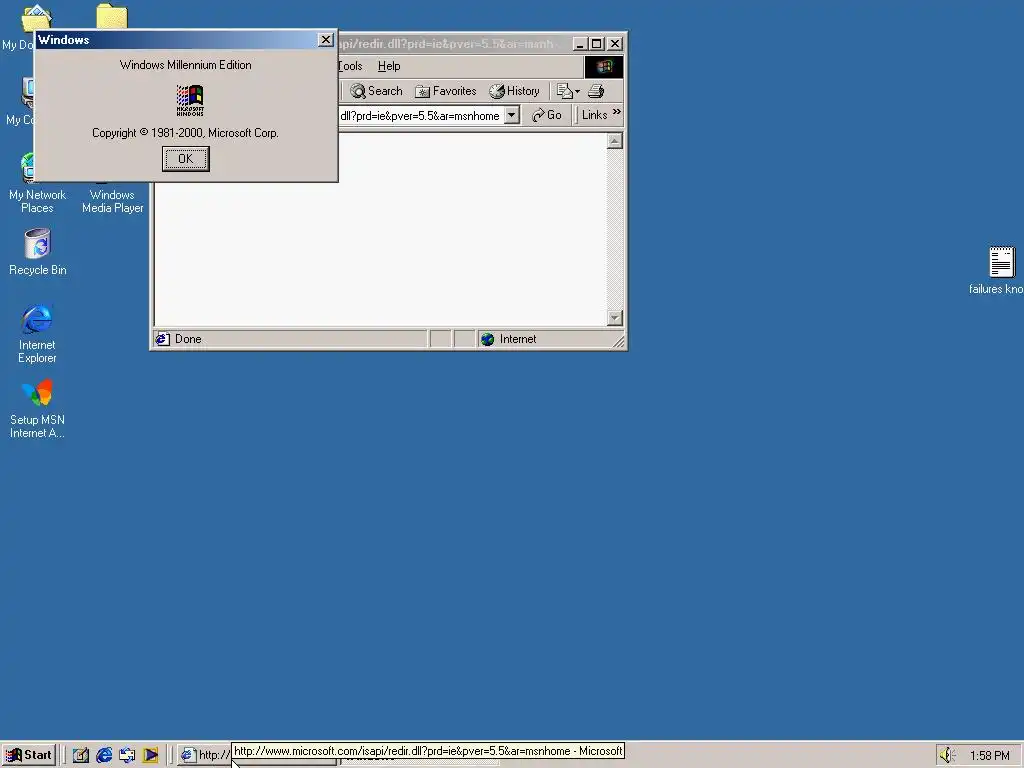This screenshot has width=1024, height=768.
Task: Click the browser scrollbar up arrow
Action: pyautogui.click(x=615, y=141)
